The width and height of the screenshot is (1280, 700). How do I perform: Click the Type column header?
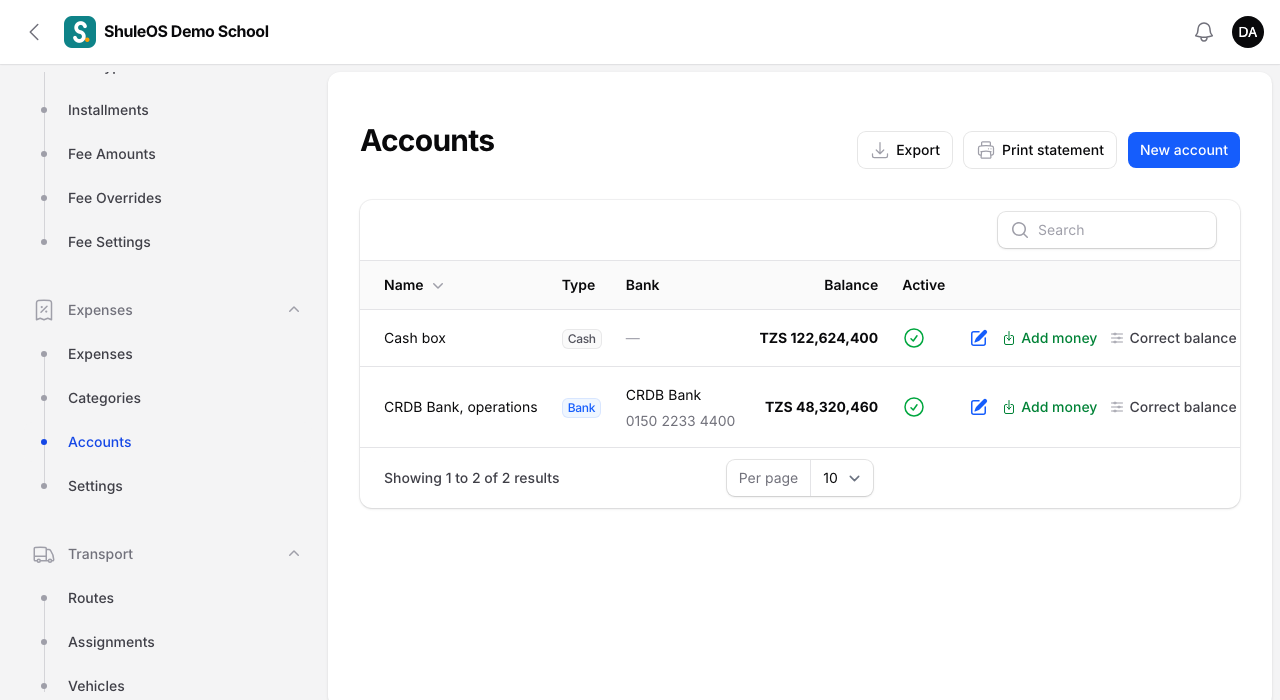578,285
